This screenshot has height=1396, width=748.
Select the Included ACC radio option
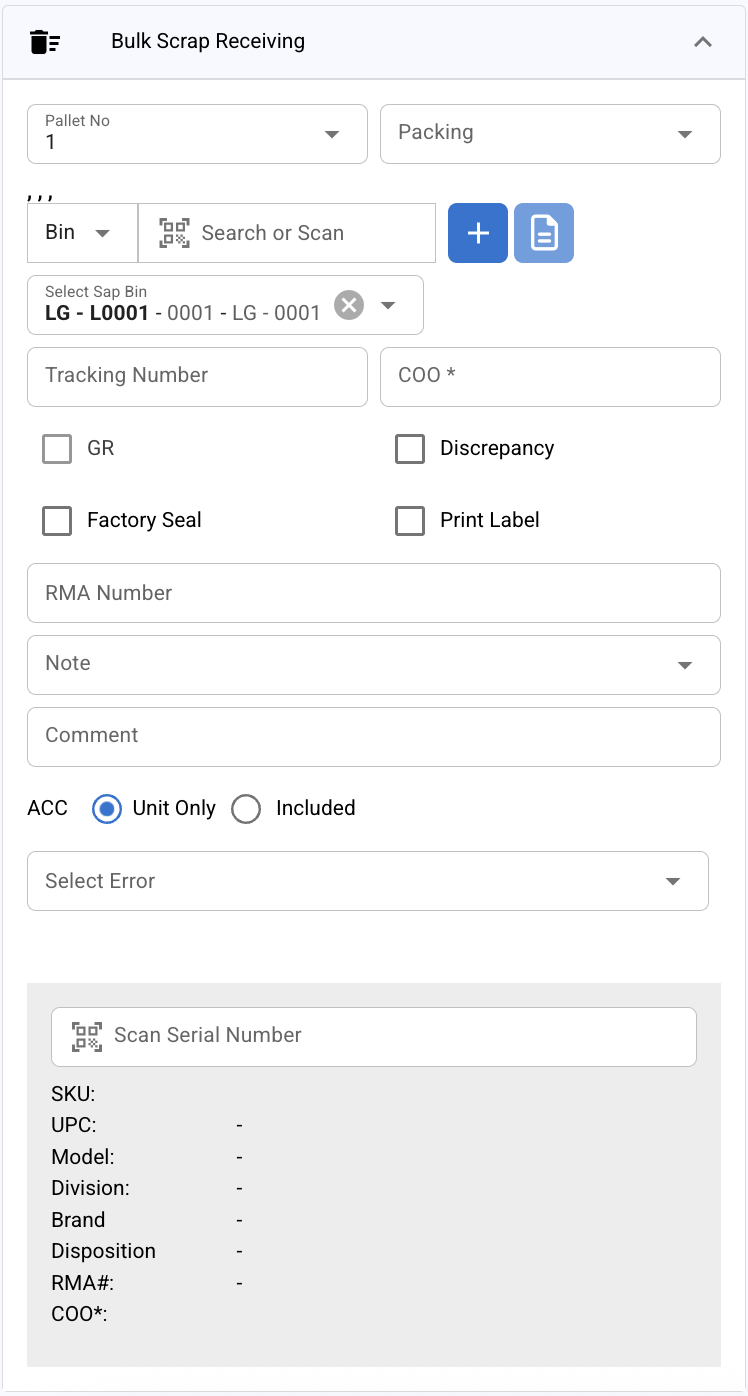click(246, 809)
